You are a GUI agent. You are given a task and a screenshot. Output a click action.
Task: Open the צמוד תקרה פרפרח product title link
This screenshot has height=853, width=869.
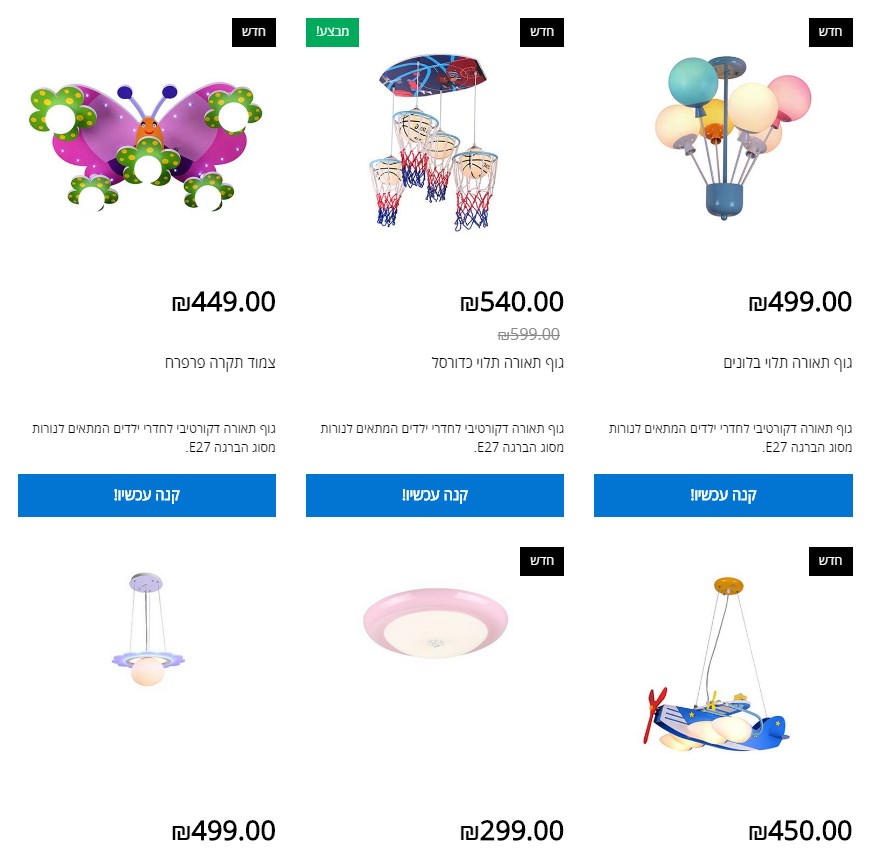pyautogui.click(x=221, y=362)
